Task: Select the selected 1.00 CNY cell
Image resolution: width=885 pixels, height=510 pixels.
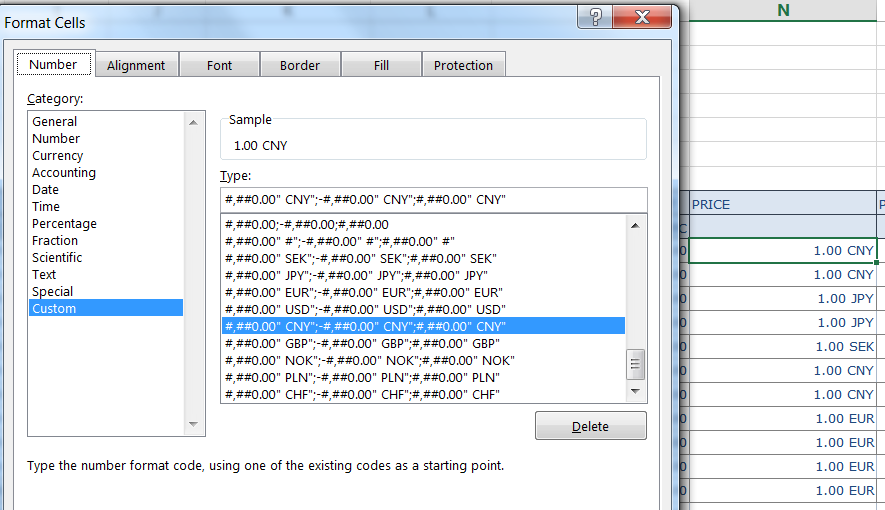Action: coord(783,250)
